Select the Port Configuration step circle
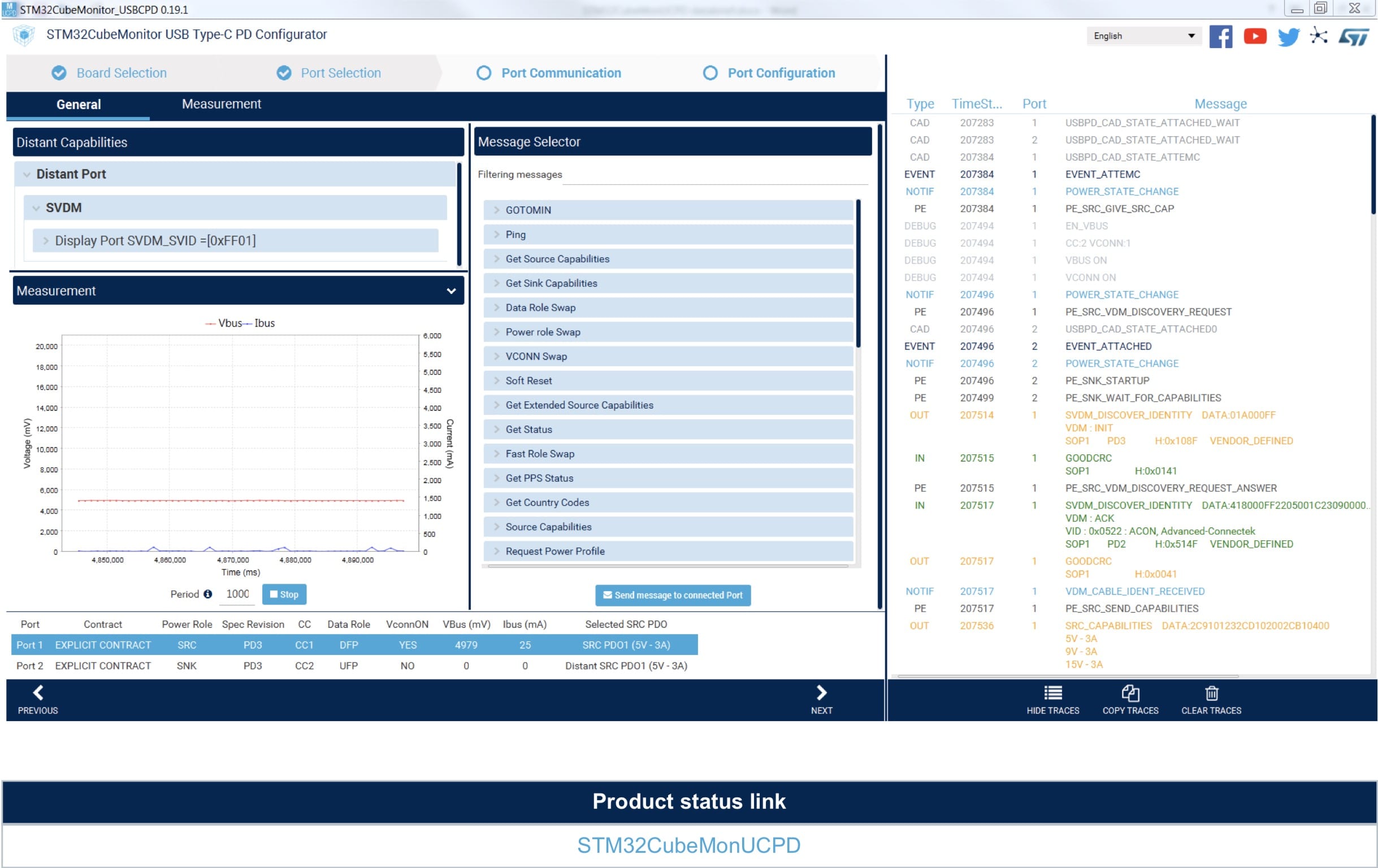Screen dimensions: 1378x868 [709, 73]
